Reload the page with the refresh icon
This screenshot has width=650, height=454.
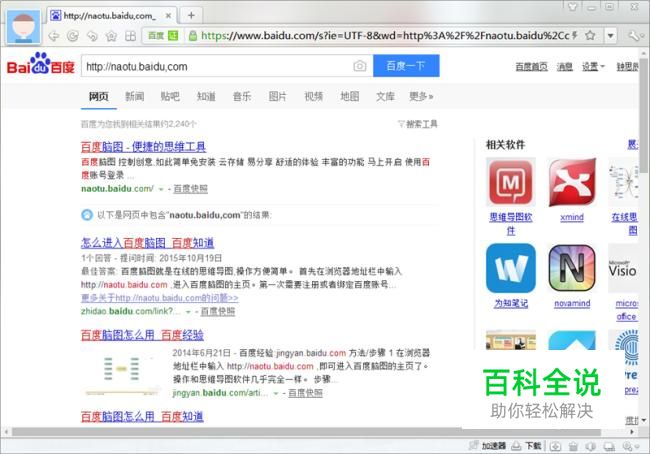point(73,36)
